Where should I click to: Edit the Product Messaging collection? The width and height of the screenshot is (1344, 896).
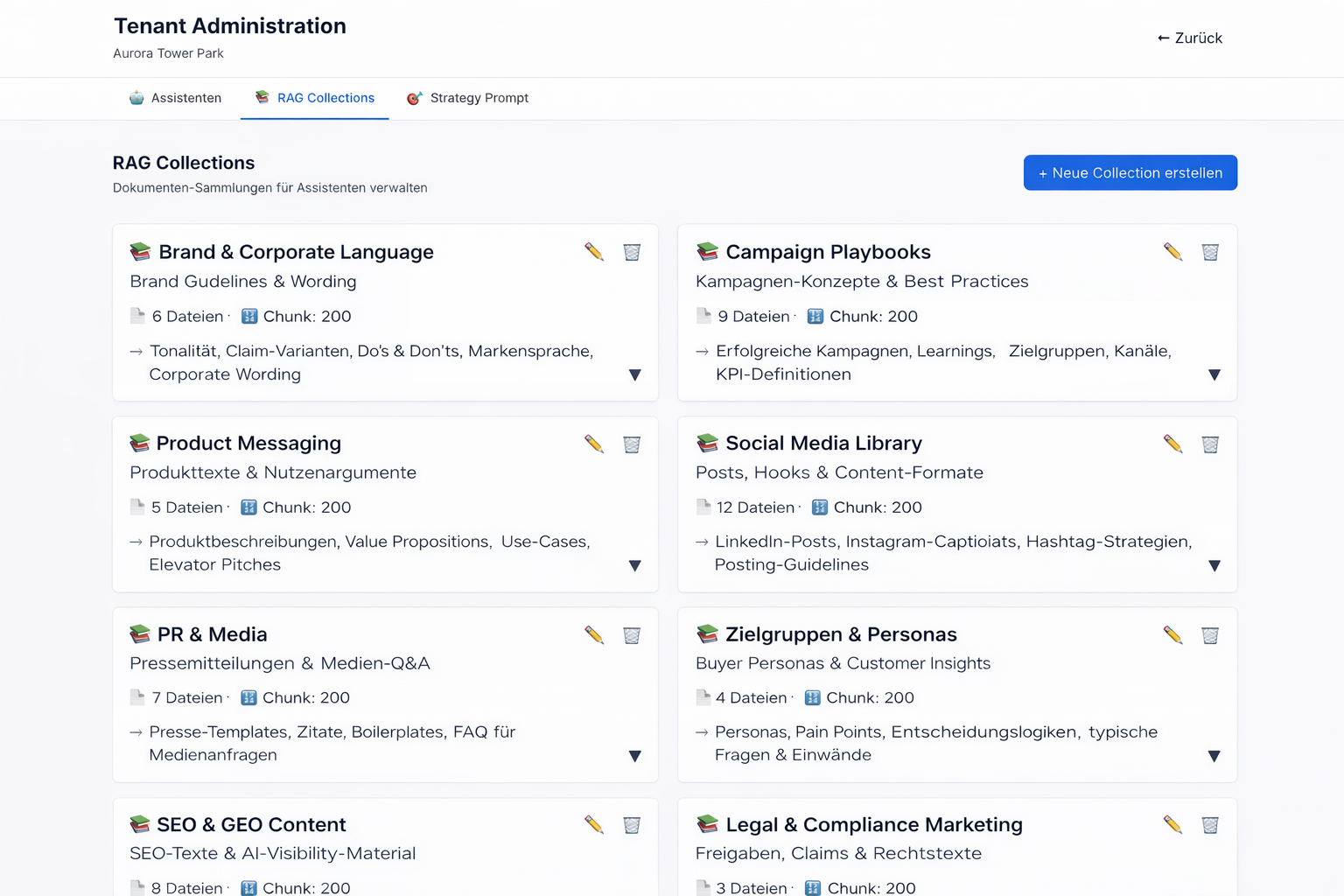[x=594, y=444]
